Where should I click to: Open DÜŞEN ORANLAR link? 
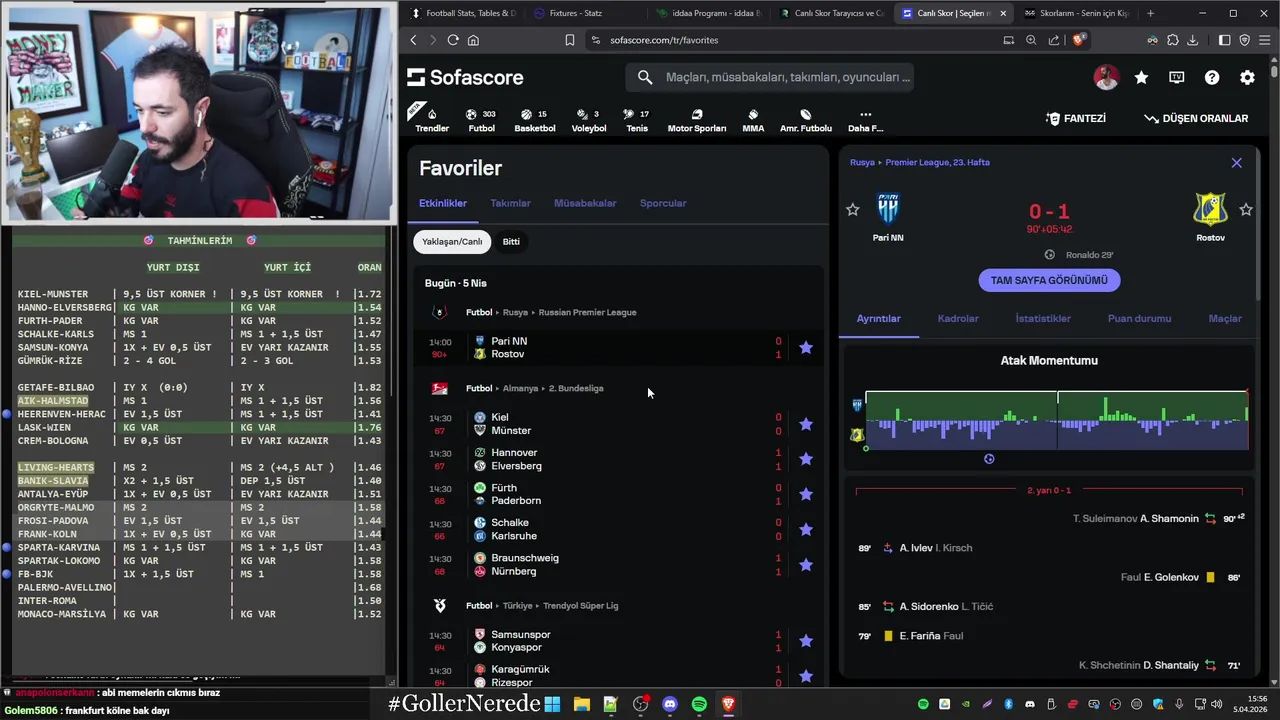tap(1196, 118)
